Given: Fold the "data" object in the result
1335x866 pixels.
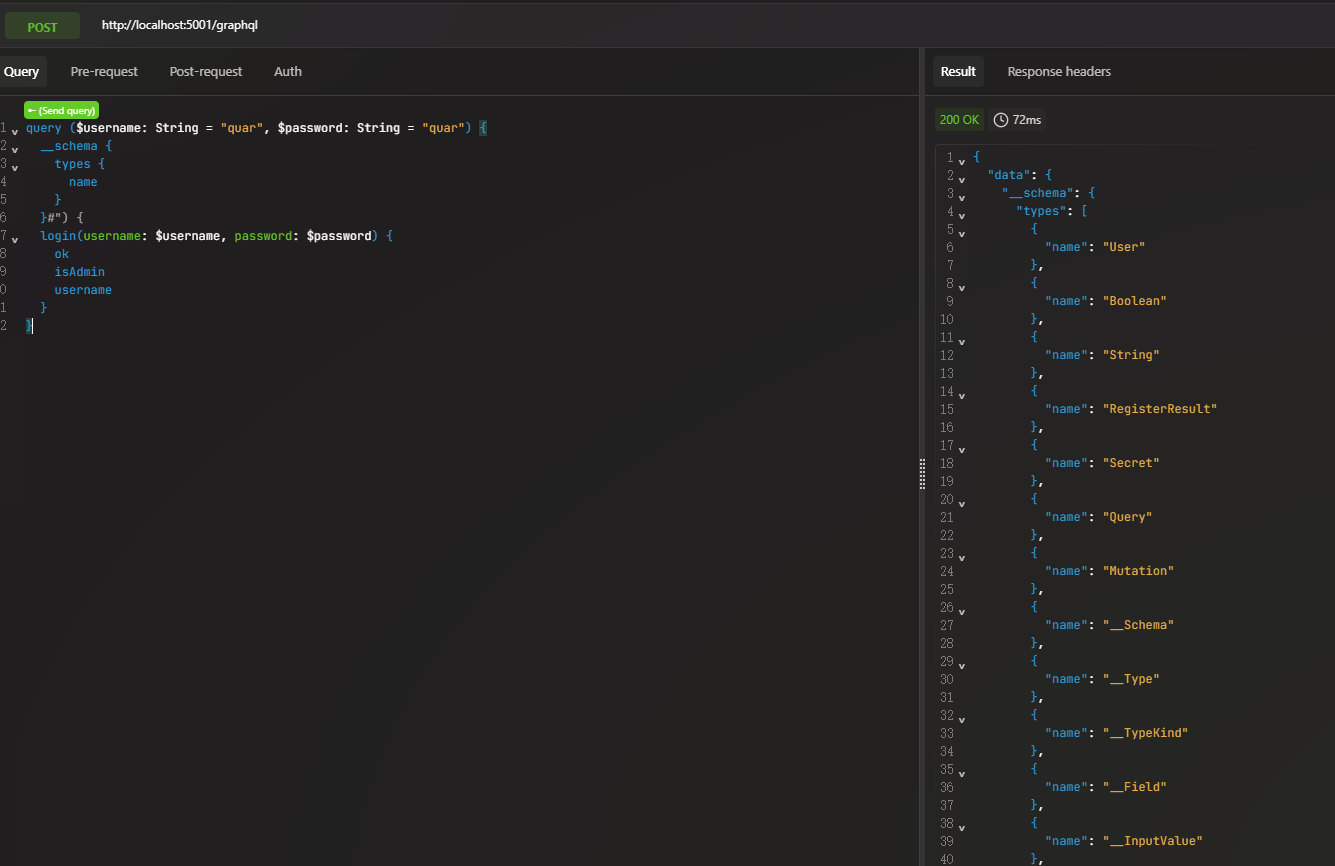Looking at the screenshot, I should [x=962, y=178].
